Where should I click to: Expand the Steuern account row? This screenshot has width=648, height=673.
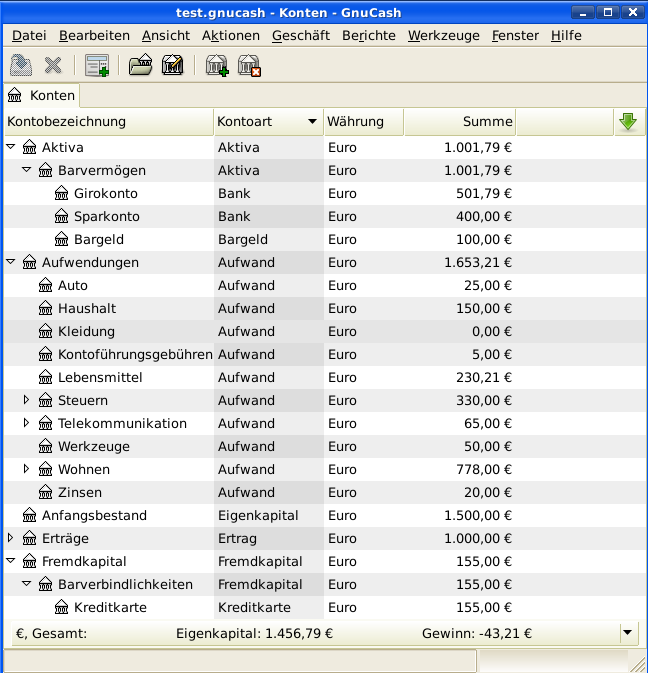[x=27, y=400]
